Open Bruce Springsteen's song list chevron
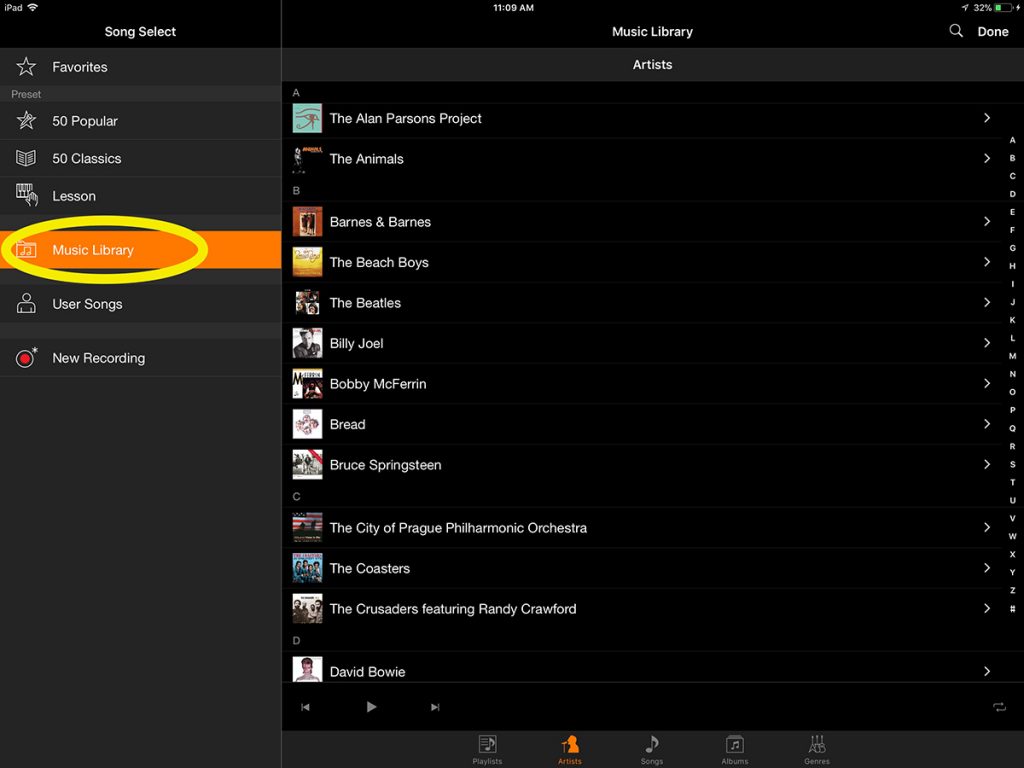This screenshot has width=1024, height=768. point(988,464)
